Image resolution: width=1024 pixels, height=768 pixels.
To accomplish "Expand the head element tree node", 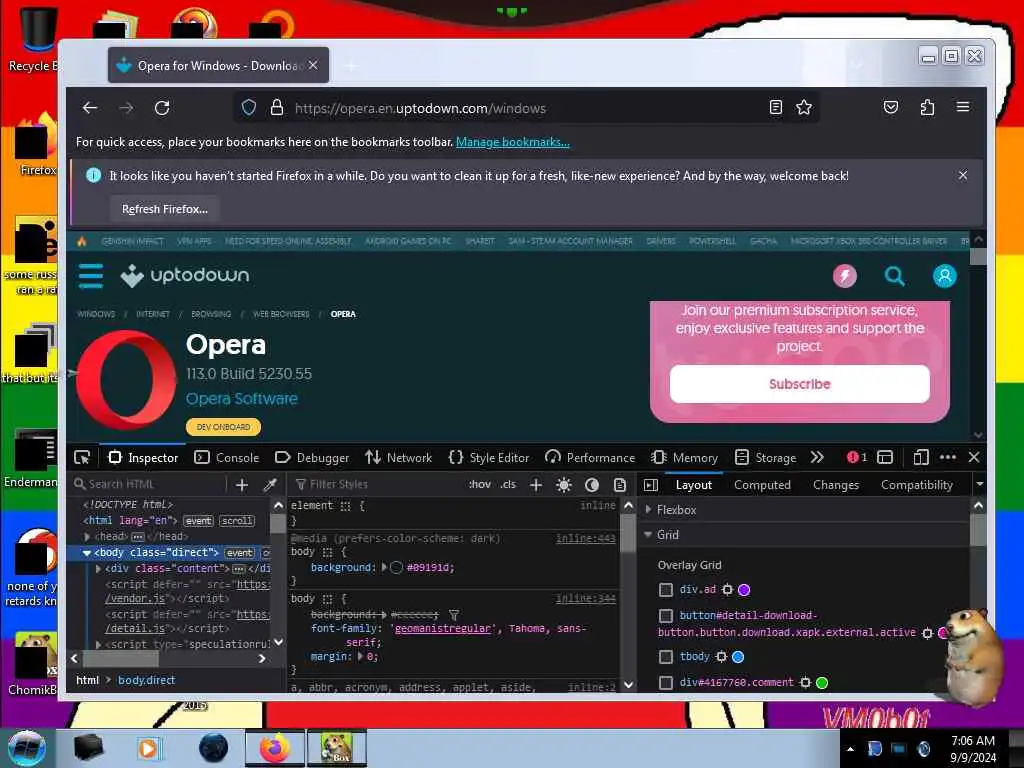I will coord(88,536).
